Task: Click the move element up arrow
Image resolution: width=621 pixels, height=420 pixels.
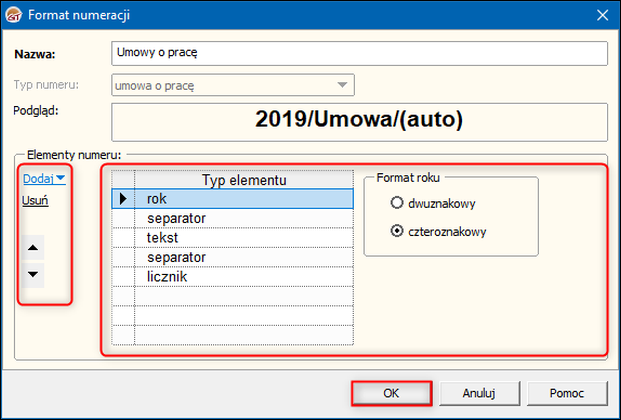Action: (34, 247)
